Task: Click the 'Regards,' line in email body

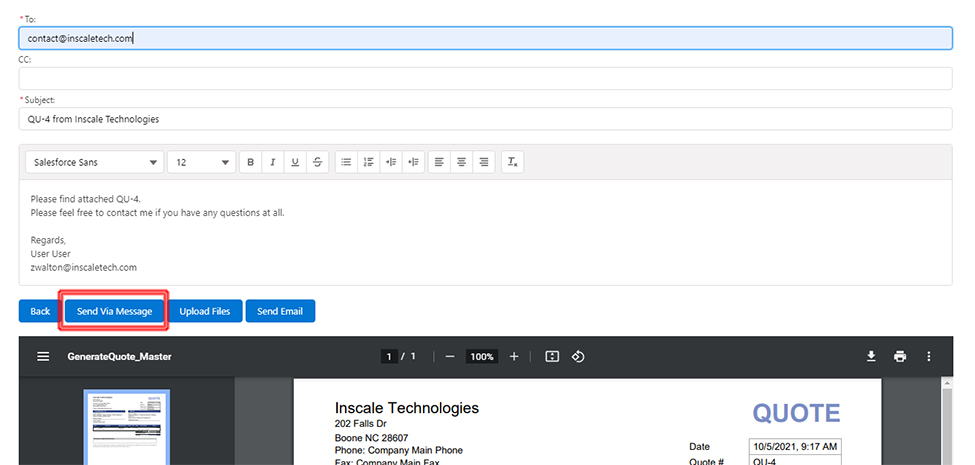Action: (x=48, y=240)
